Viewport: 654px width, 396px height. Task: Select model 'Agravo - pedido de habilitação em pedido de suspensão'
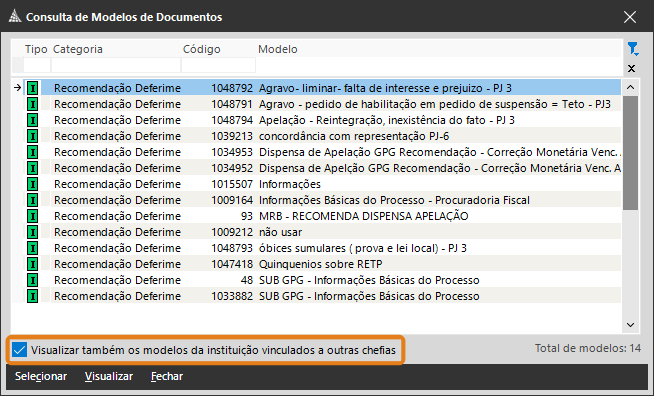pos(435,104)
